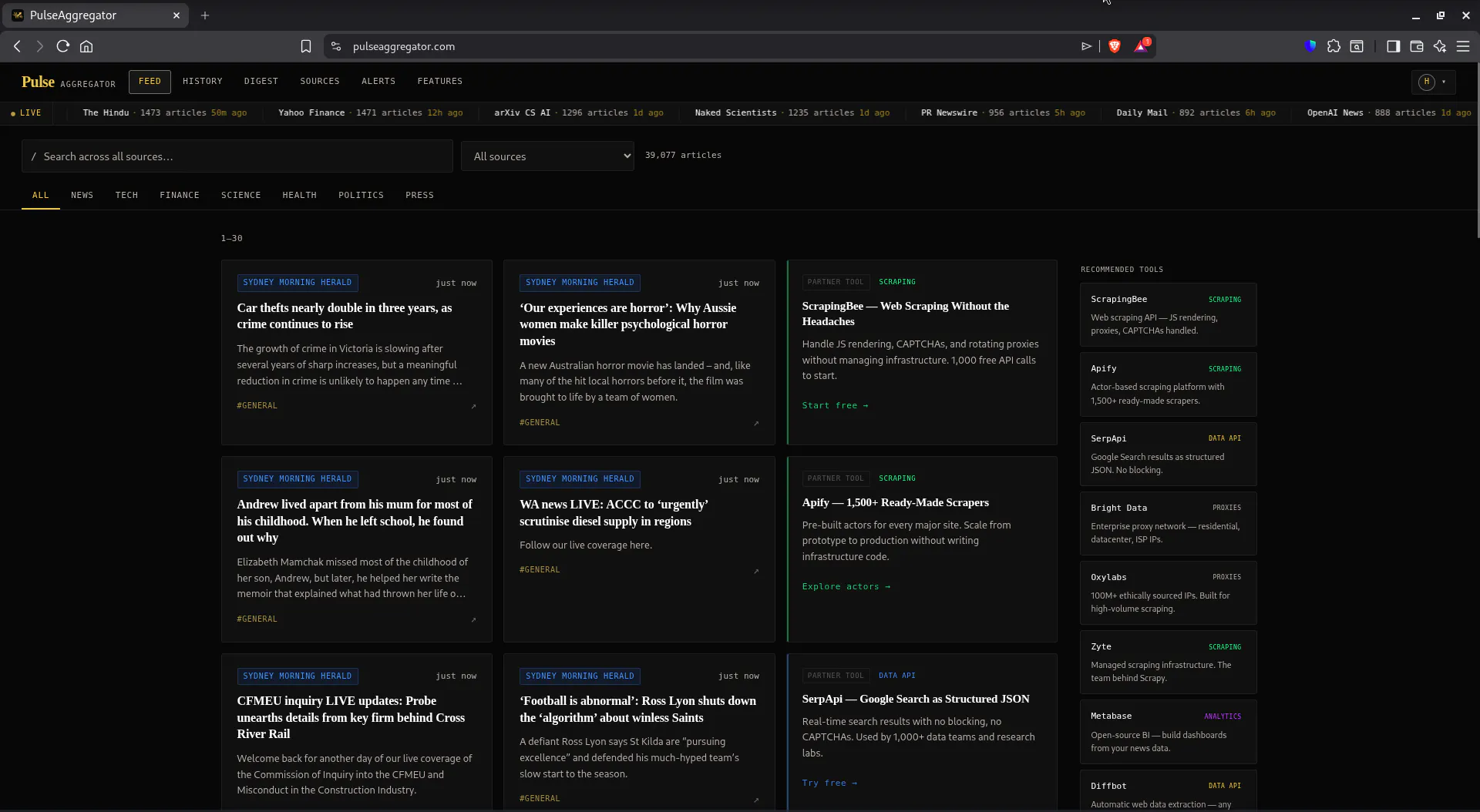The image size is (1480, 812).
Task: Click the Pulse Aggregator logo
Action: coord(69,82)
